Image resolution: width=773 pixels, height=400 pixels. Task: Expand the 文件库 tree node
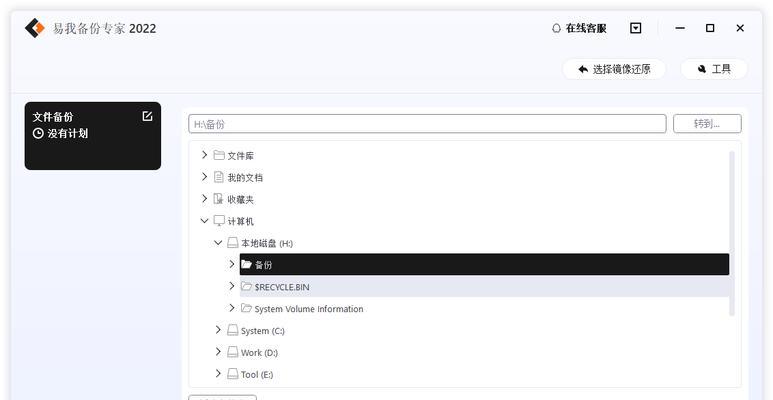pos(205,155)
